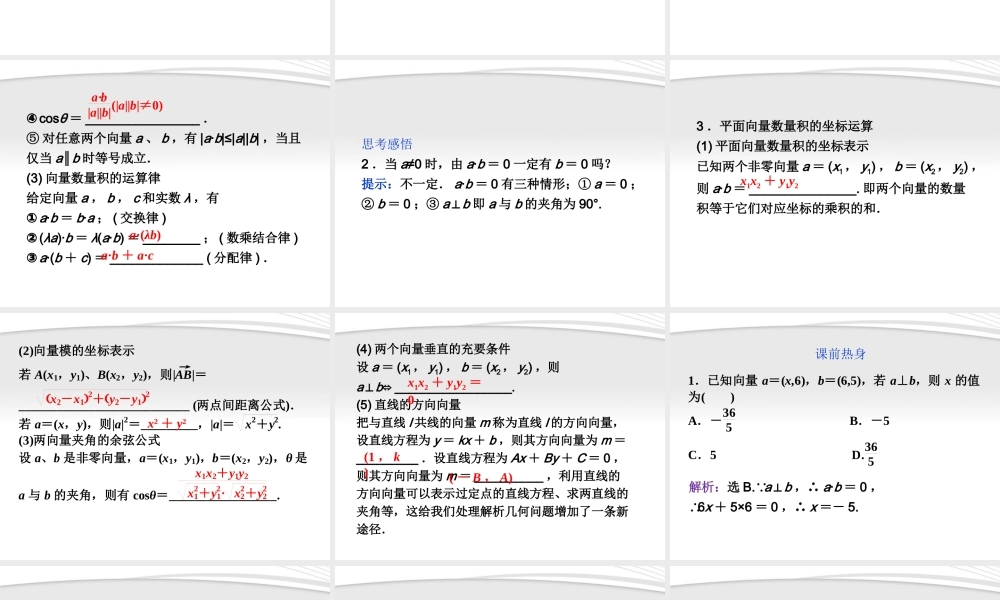Screen dimensions: 1000x600
Task: Click the '(两点间距离公式).' label
Action: (x=244, y=405)
